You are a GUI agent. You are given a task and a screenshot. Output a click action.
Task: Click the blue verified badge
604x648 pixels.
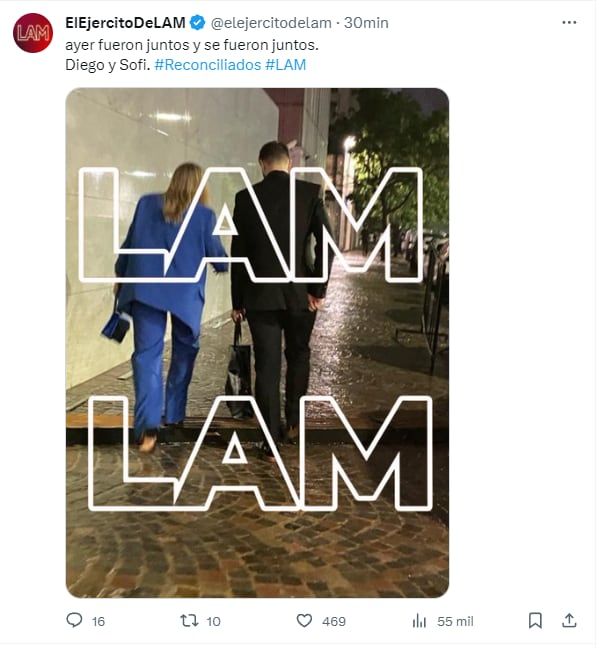[199, 22]
